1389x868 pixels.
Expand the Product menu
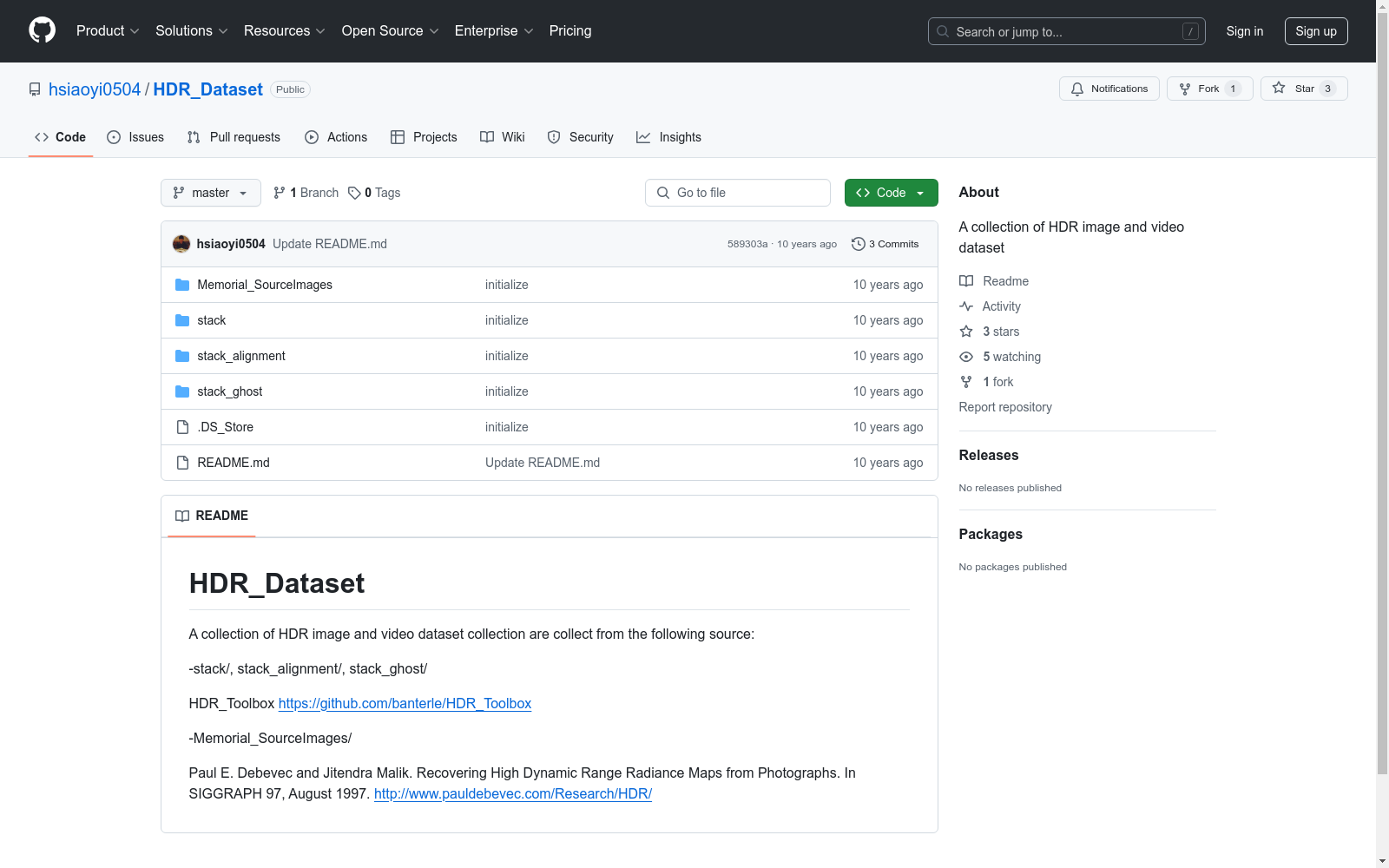pos(108,31)
